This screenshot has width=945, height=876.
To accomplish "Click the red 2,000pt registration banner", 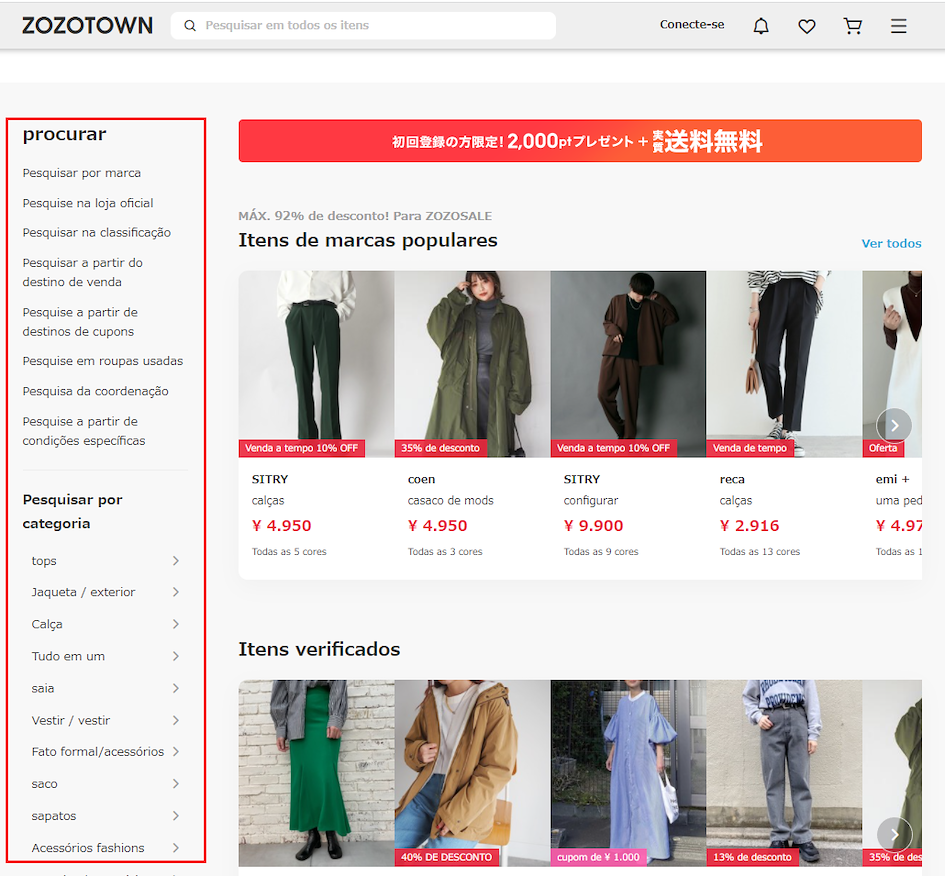I will click(x=580, y=141).
